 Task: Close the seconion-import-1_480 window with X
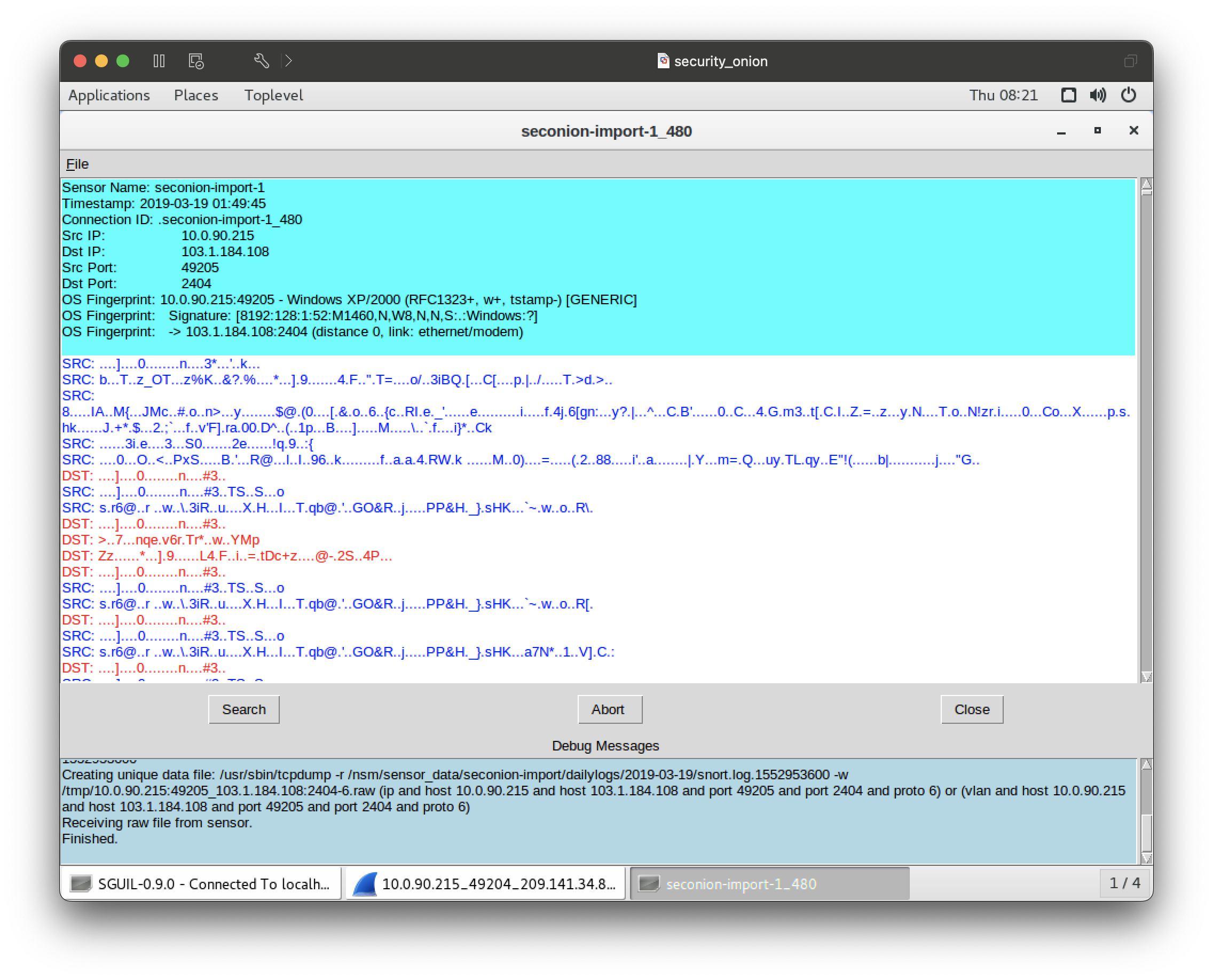point(1133,130)
